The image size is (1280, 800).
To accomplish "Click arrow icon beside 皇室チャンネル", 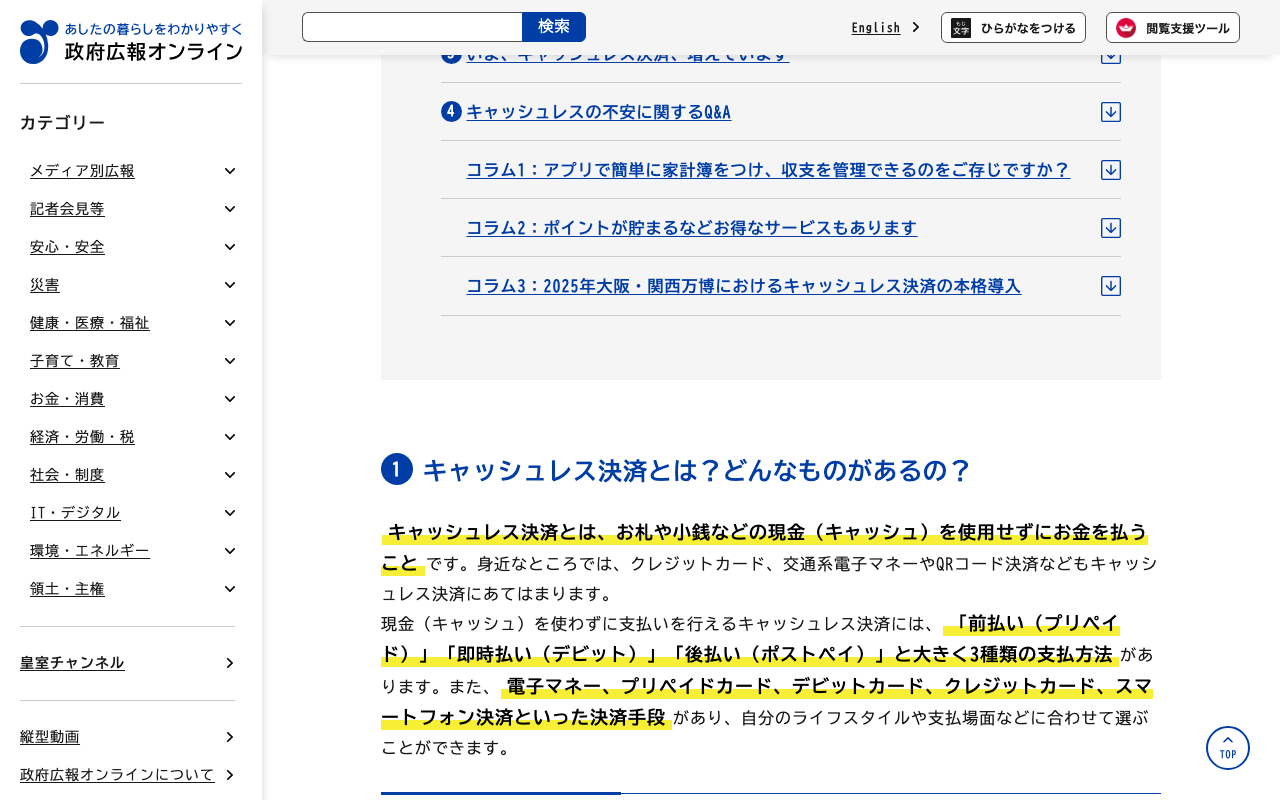I will click(230, 663).
